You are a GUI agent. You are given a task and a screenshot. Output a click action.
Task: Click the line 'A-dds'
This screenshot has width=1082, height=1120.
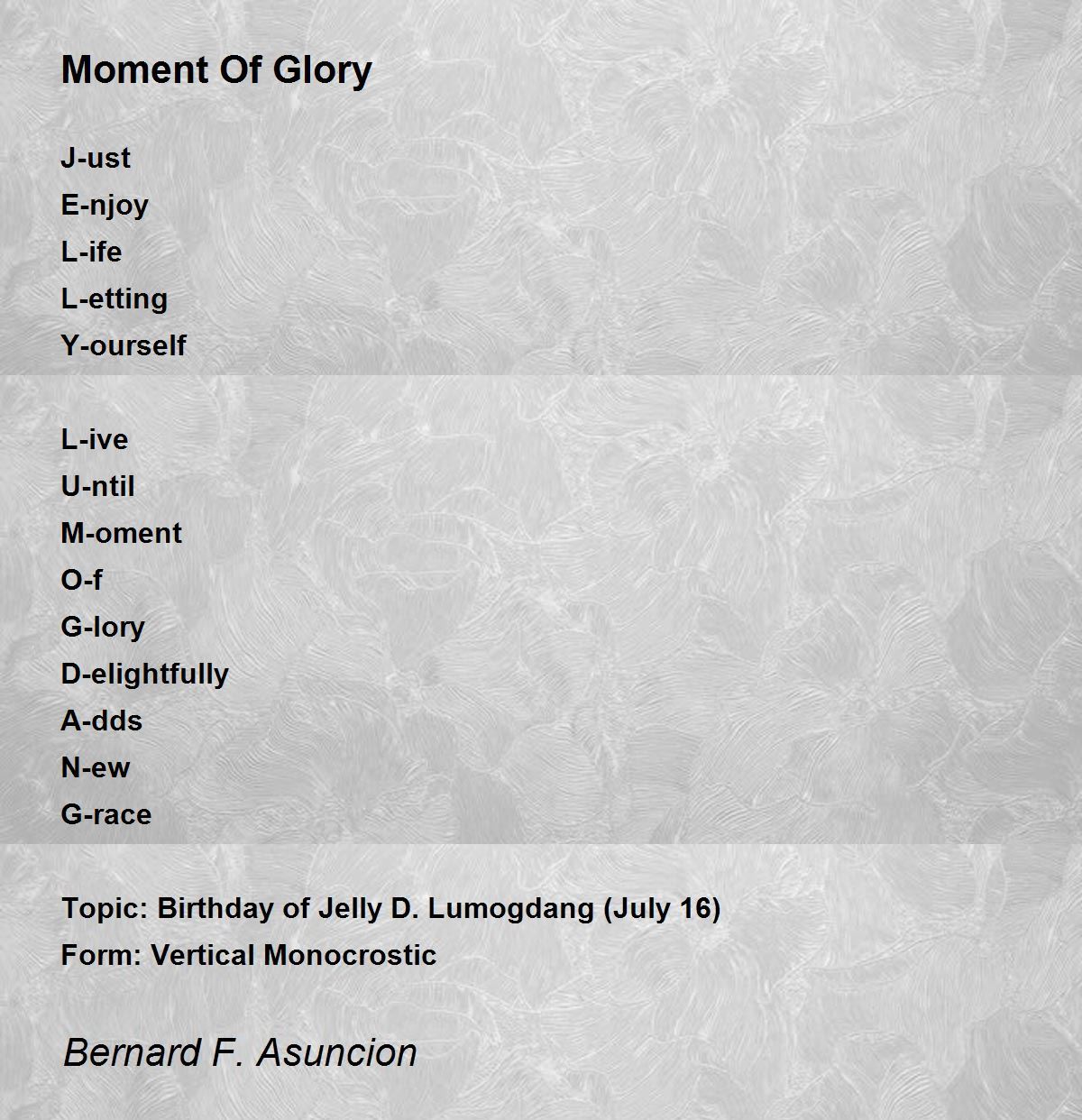(x=102, y=721)
